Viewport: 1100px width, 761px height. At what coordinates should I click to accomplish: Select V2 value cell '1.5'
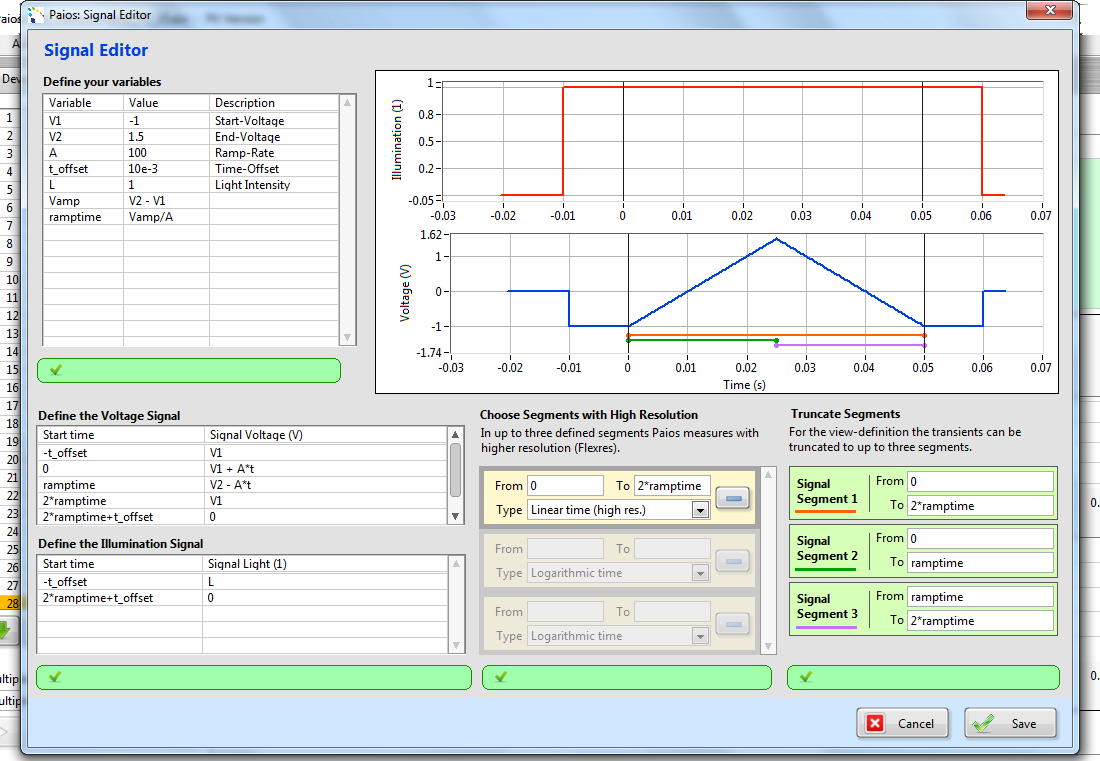(166, 137)
